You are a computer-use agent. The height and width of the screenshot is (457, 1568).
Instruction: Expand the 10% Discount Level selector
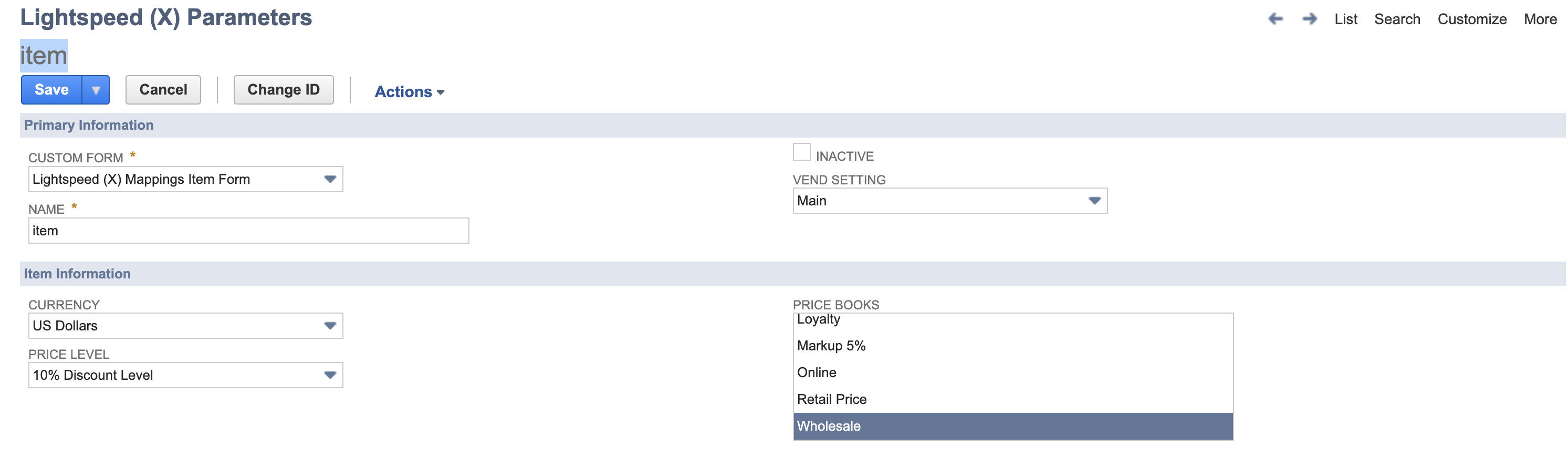point(183,375)
